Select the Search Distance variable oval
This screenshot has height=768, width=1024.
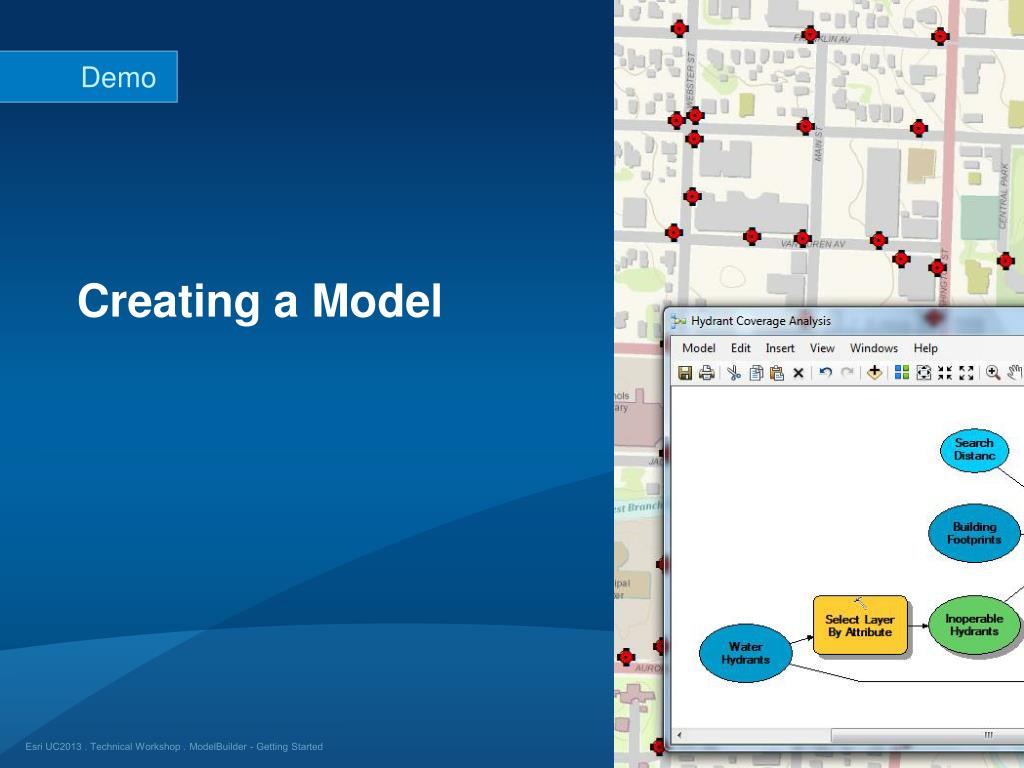[974, 450]
